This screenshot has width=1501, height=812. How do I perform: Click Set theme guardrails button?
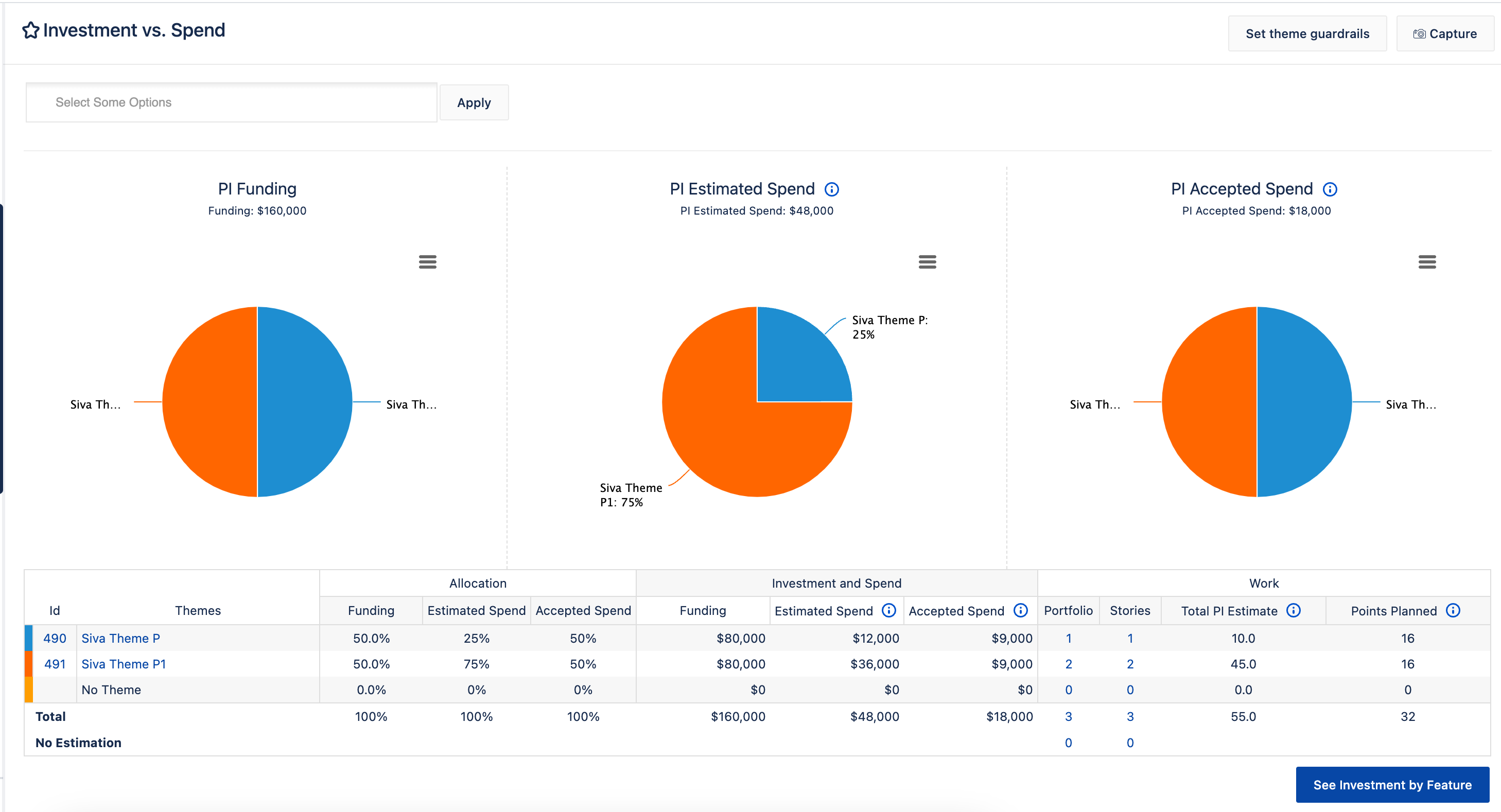1307,34
